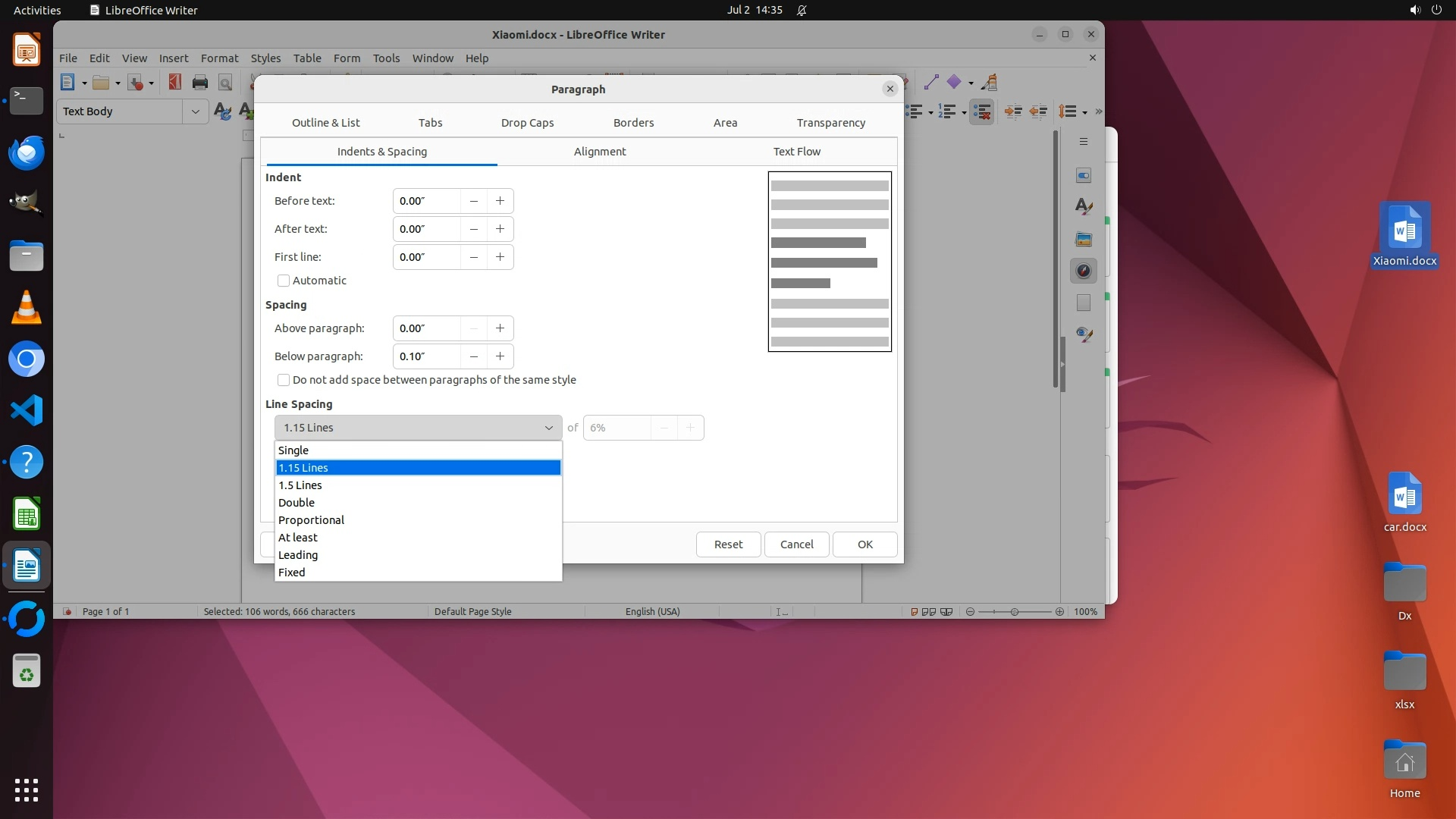This screenshot has height=819, width=1456.
Task: Click the Export as PDF icon
Action: click(174, 83)
